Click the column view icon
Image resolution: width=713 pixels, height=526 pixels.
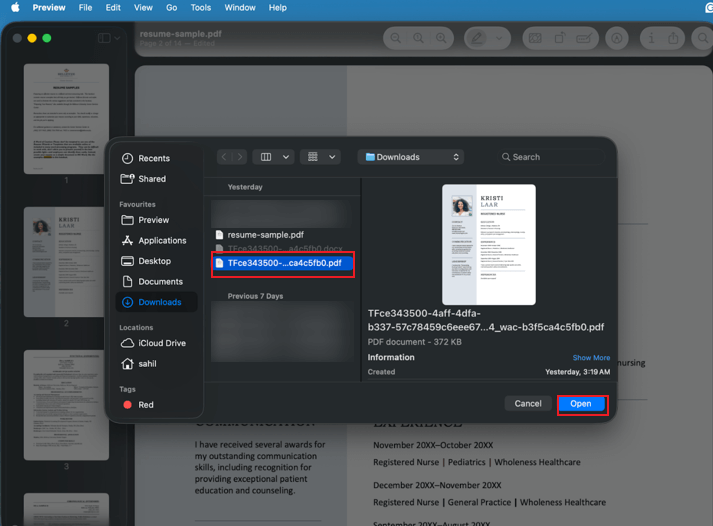pos(266,157)
